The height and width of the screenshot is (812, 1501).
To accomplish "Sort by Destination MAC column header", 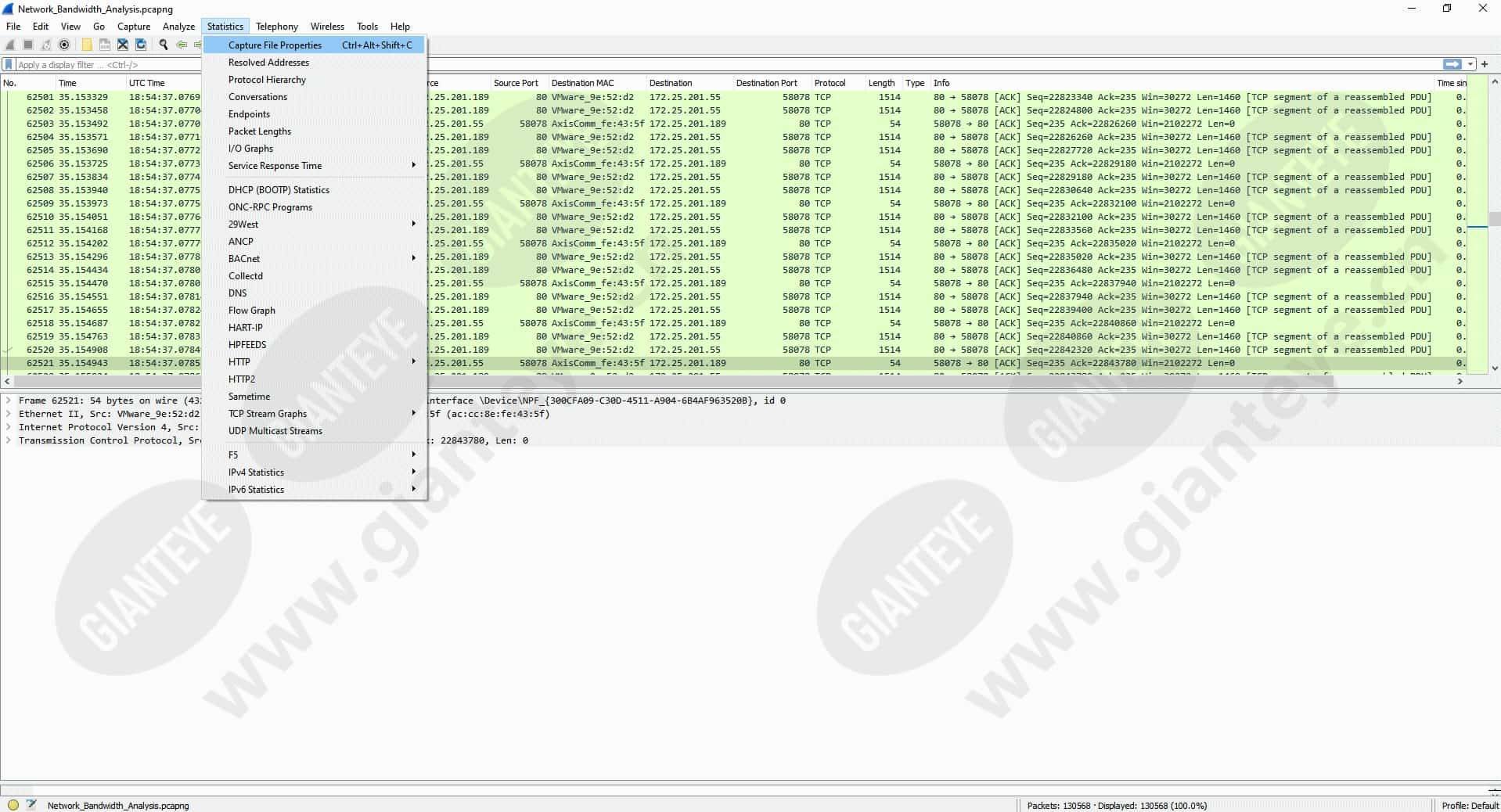I will [597, 82].
